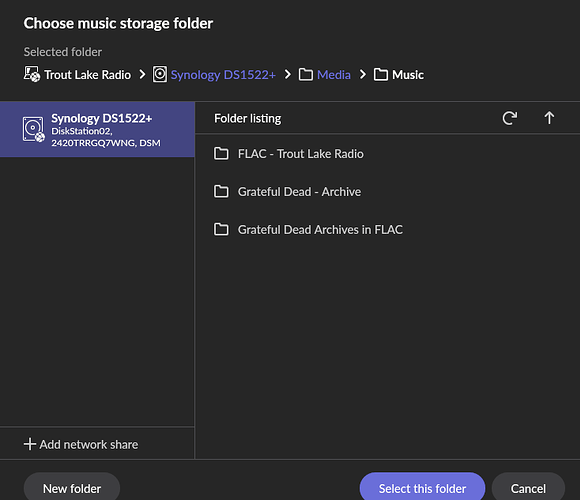Click the sidebar Synology disk icon
The width and height of the screenshot is (580, 500).
(x=34, y=129)
